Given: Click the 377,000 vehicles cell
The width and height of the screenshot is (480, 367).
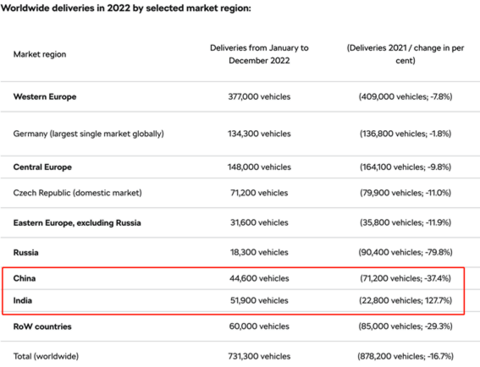Looking at the screenshot, I should 259,97.
